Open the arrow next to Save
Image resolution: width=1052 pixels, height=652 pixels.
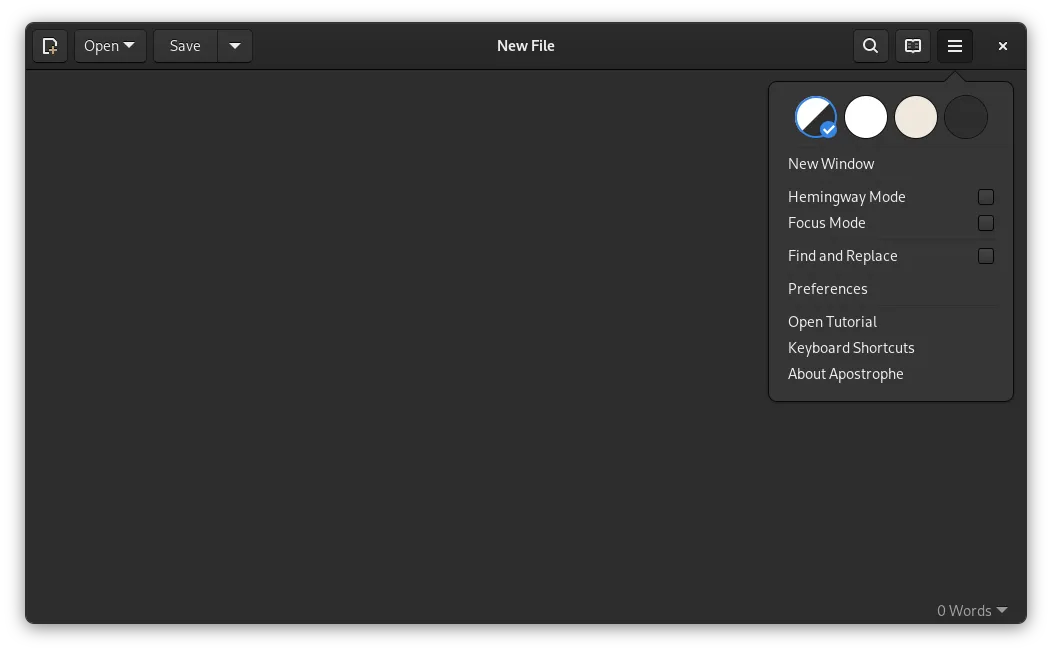(235, 46)
